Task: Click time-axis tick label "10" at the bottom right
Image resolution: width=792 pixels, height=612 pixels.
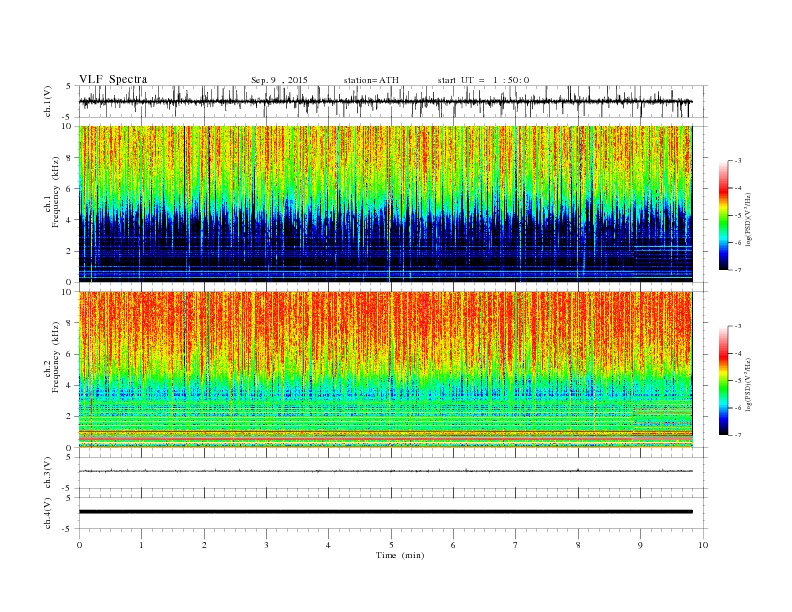Action: [703, 545]
